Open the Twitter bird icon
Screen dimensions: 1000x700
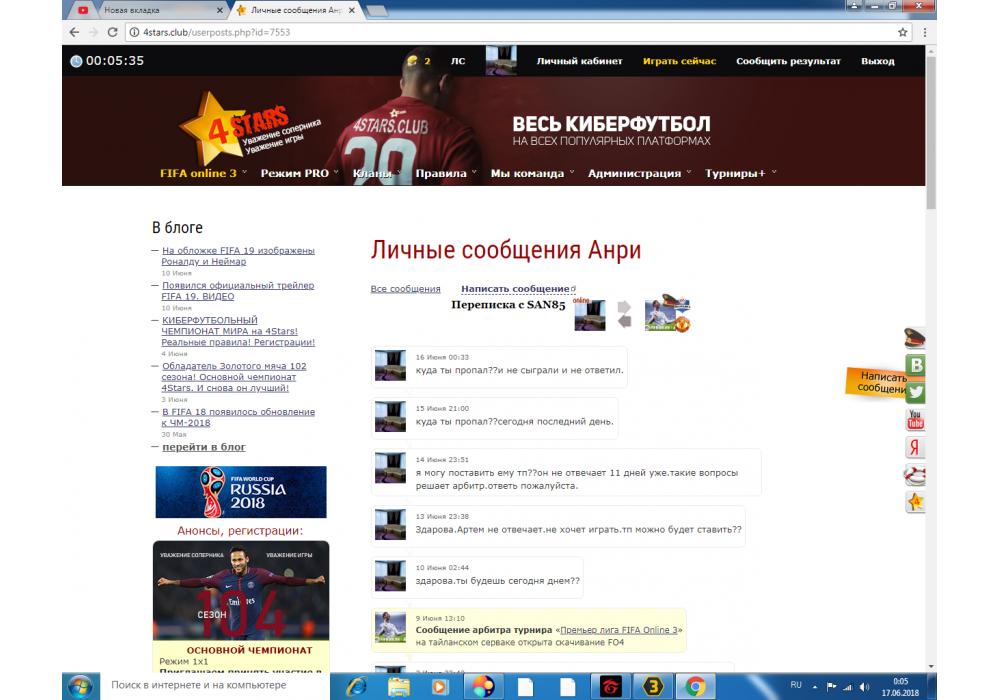916,392
